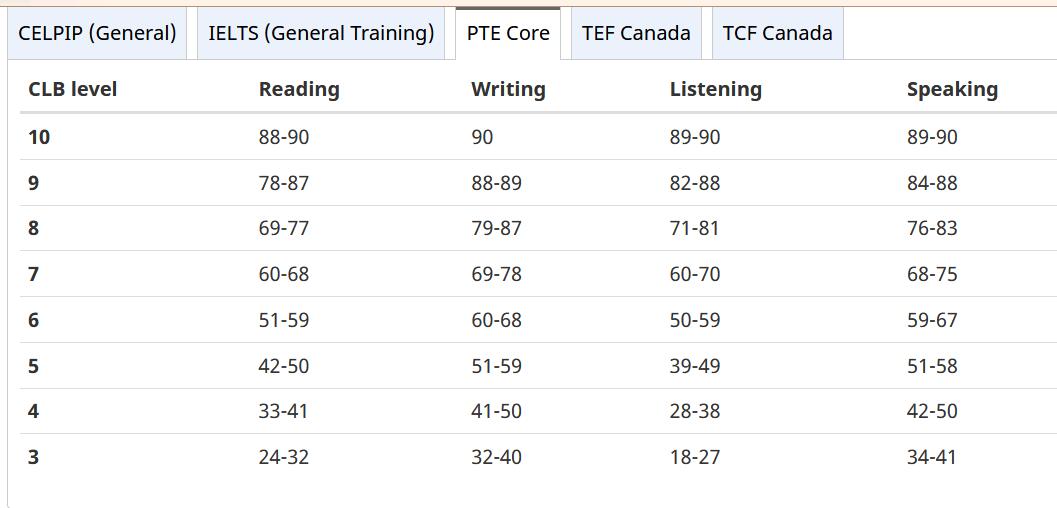Switch to the TEF Canada tab
This screenshot has width=1057, height=508.
tap(636, 34)
